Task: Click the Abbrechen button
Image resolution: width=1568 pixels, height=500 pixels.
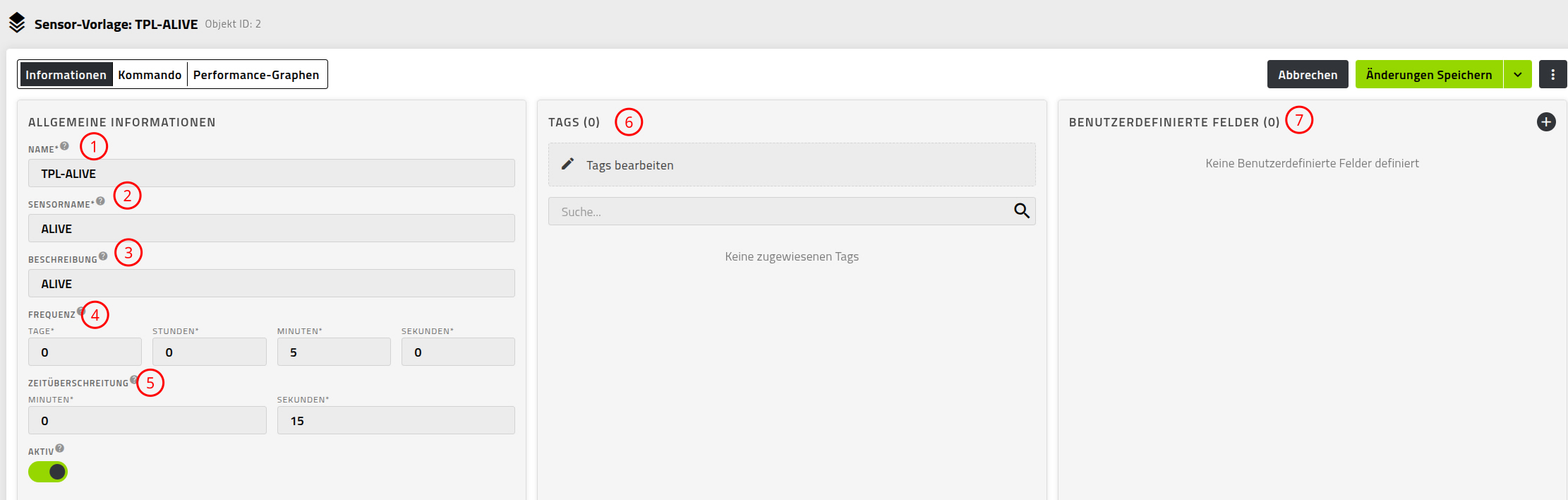Action: 1308,74
